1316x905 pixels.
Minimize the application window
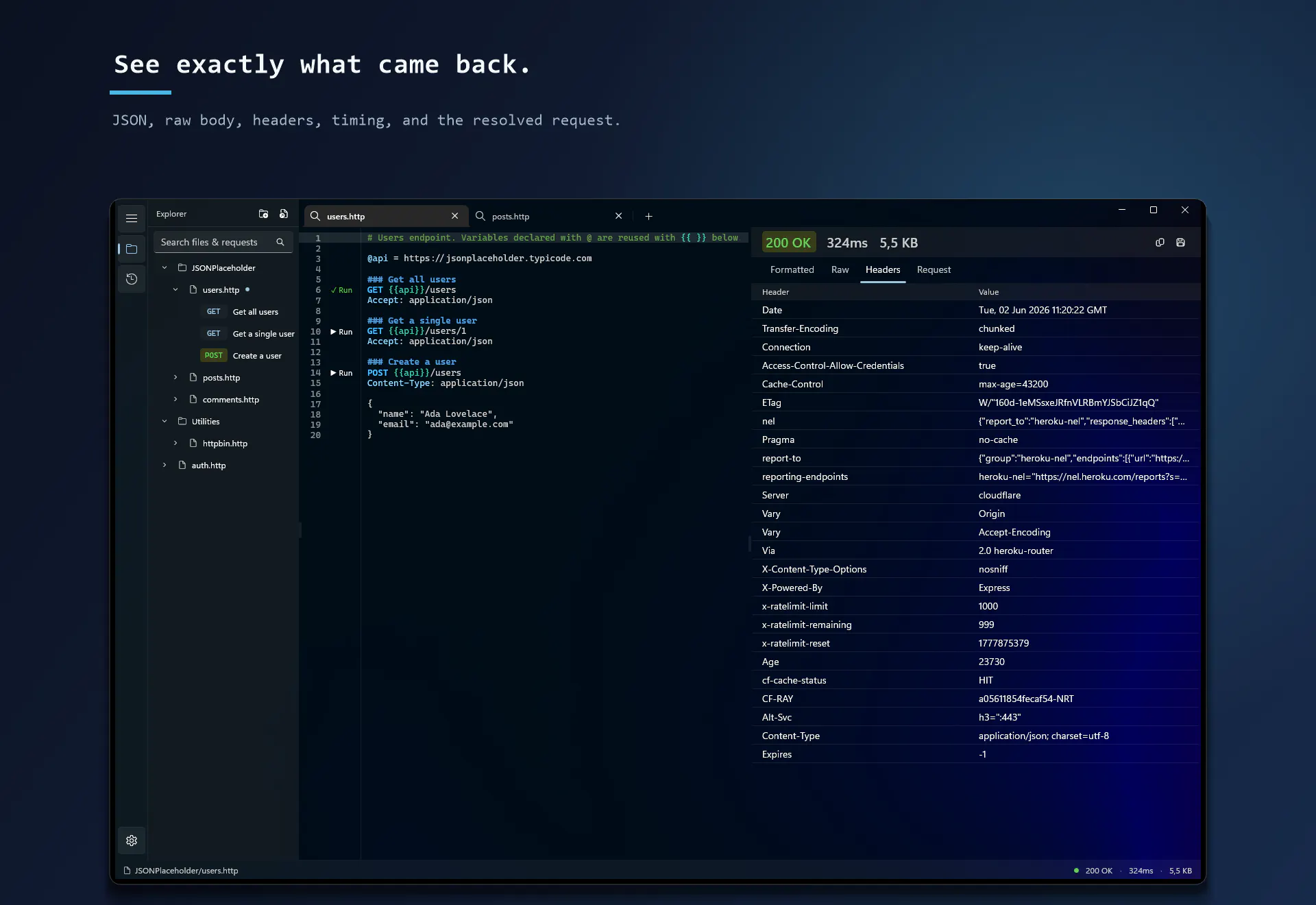coord(1122,210)
